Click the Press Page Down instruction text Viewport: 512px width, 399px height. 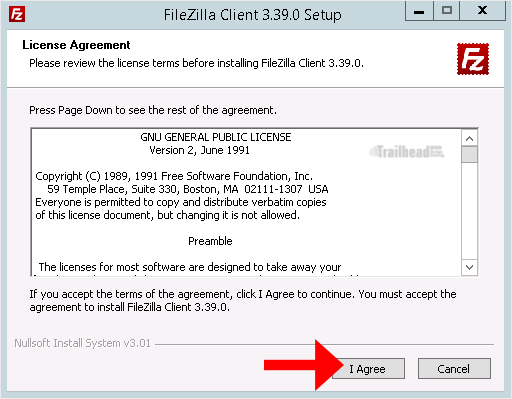pyautogui.click(x=153, y=110)
